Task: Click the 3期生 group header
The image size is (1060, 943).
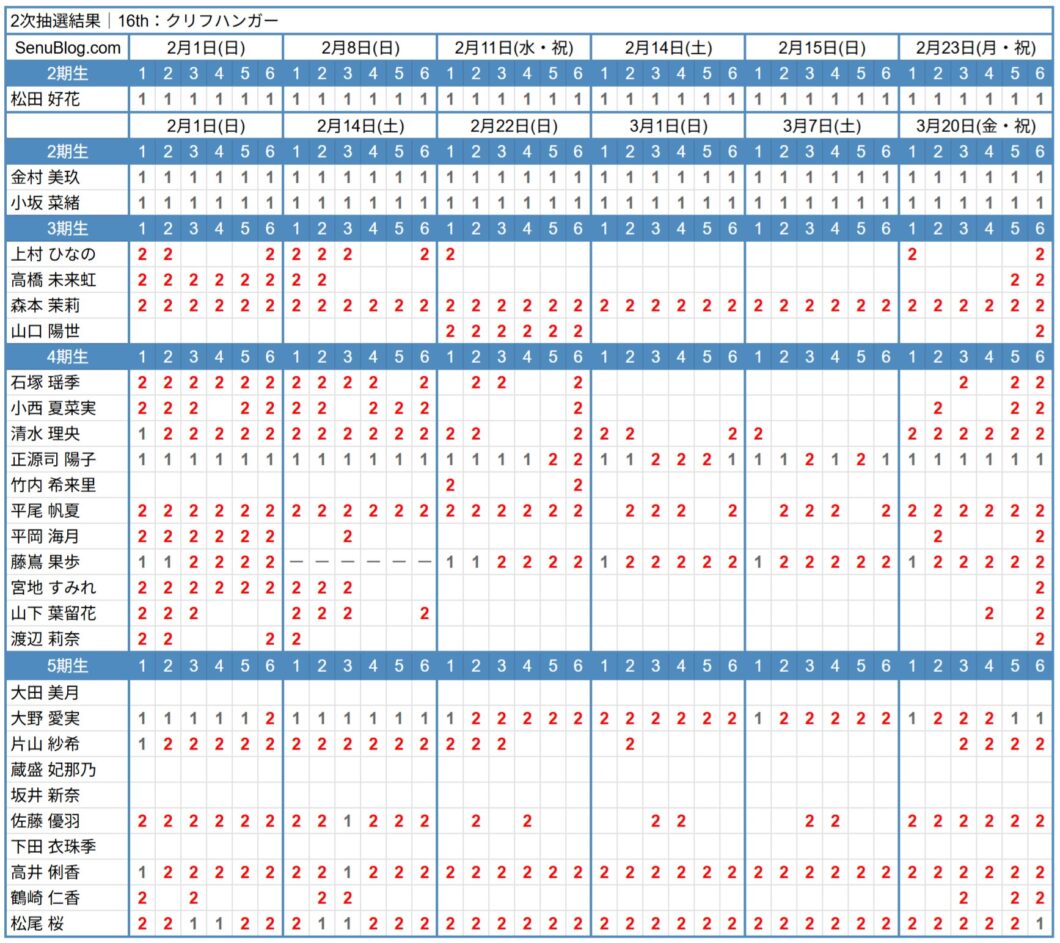Action: coord(67,229)
